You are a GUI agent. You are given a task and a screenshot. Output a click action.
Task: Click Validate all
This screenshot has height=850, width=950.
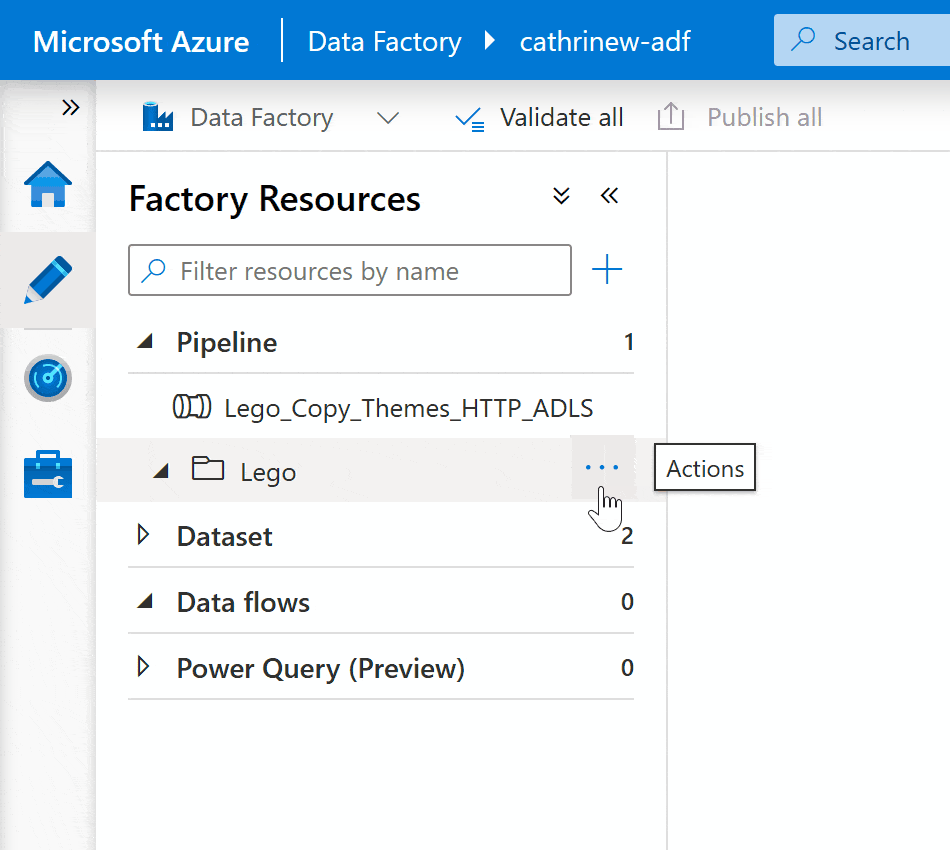pyautogui.click(x=540, y=118)
